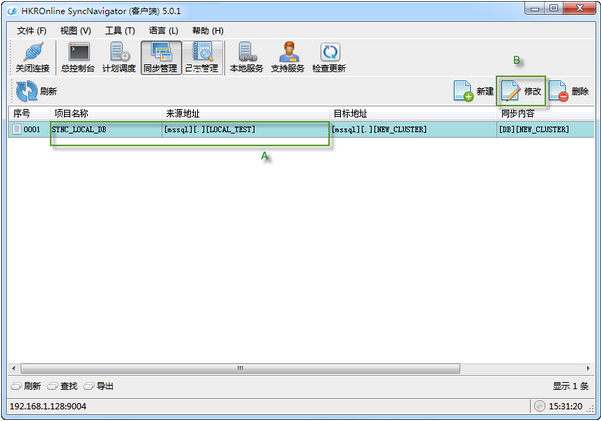The width and height of the screenshot is (601, 421).
Task: Sort by the 项目名称 column header
Action: pos(106,113)
